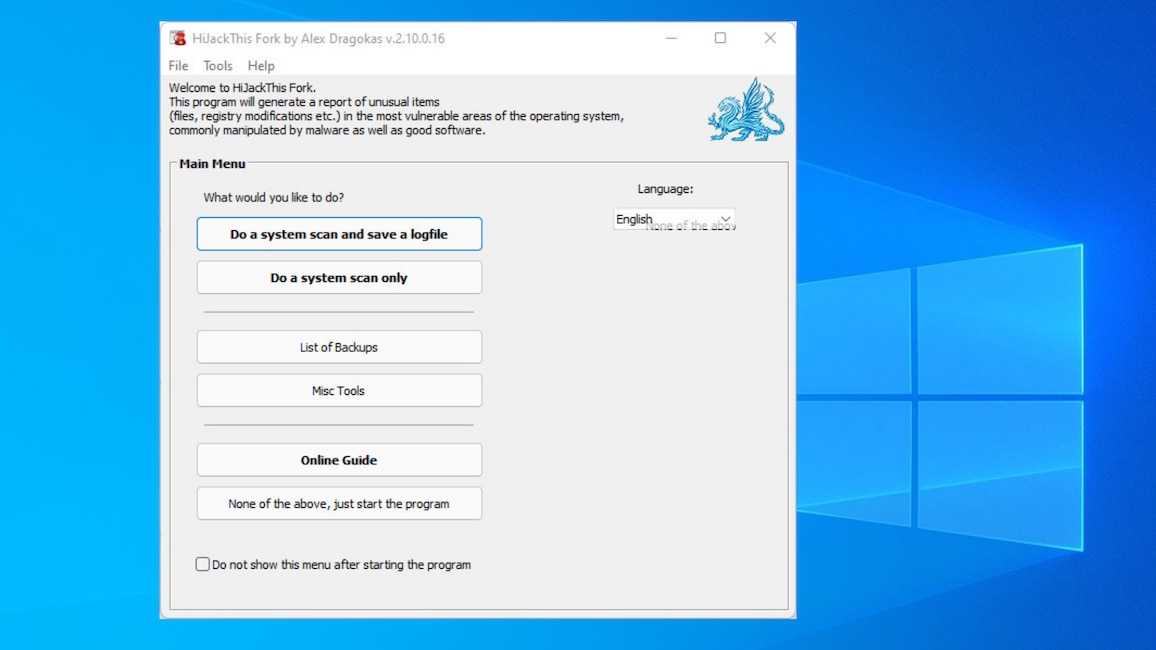
Task: Open the Help menu
Action: point(261,66)
